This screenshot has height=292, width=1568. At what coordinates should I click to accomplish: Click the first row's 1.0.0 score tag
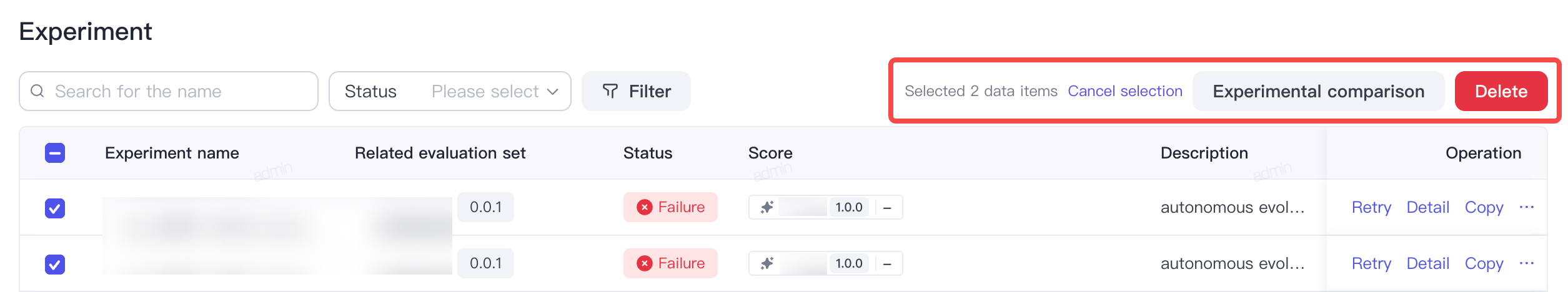pos(848,207)
